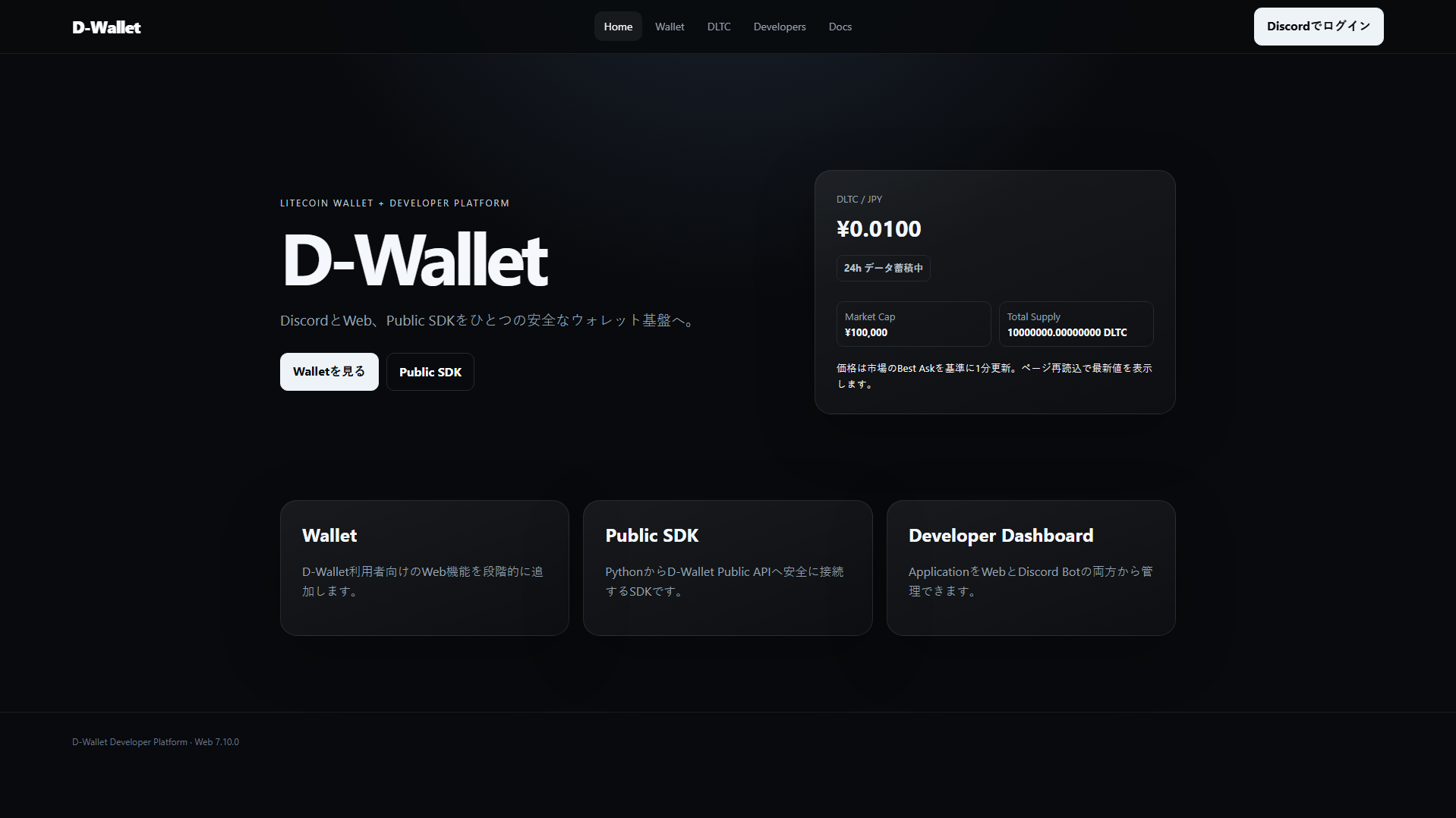Select the Home nav tab
The width and height of the screenshot is (1456, 818).
(618, 27)
